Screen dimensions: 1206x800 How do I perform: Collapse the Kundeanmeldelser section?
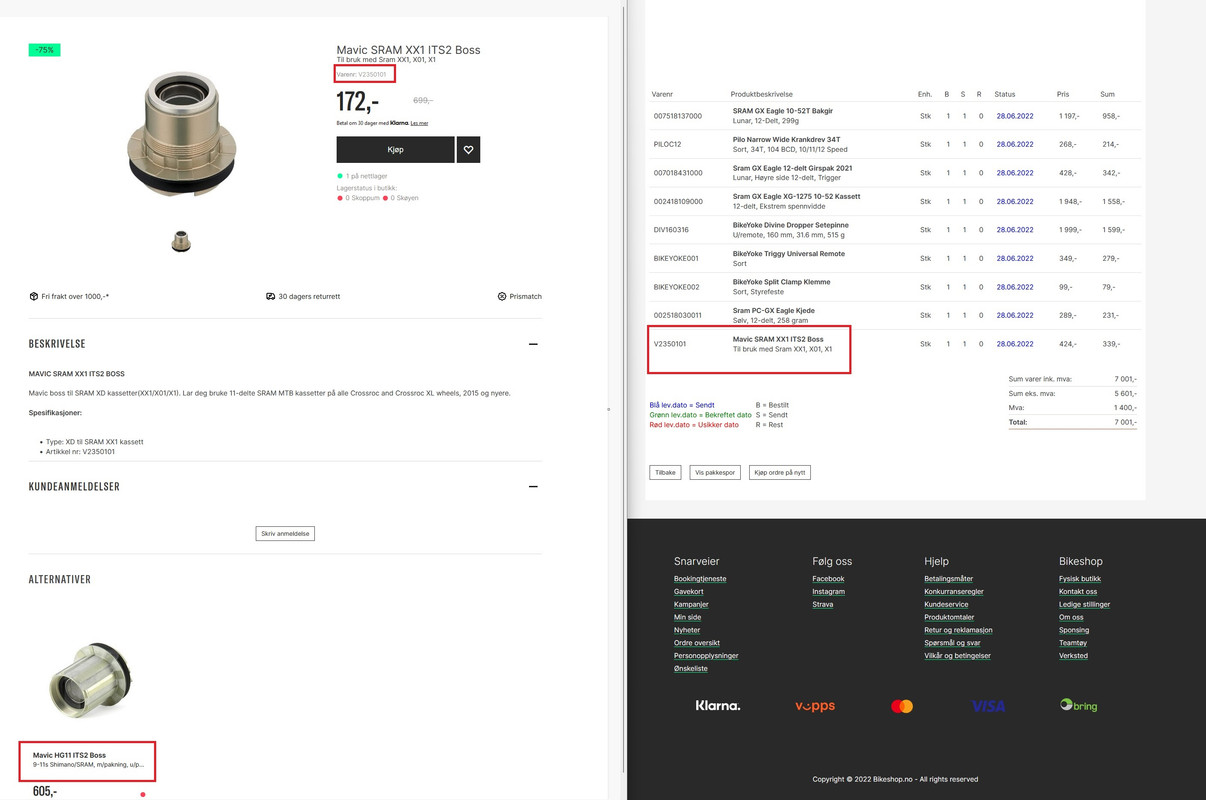point(533,487)
